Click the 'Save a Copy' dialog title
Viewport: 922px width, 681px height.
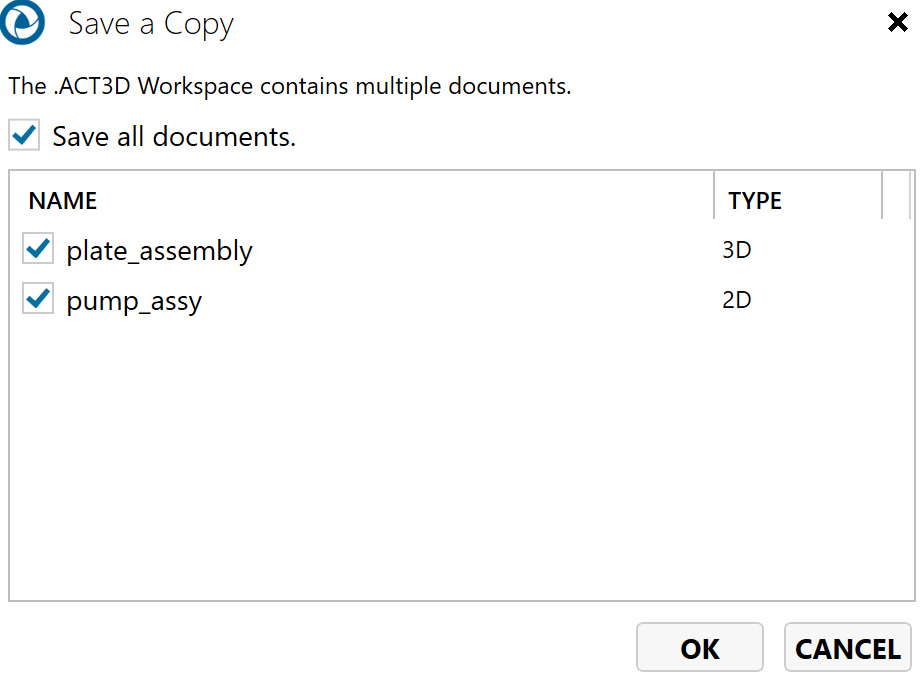[151, 24]
